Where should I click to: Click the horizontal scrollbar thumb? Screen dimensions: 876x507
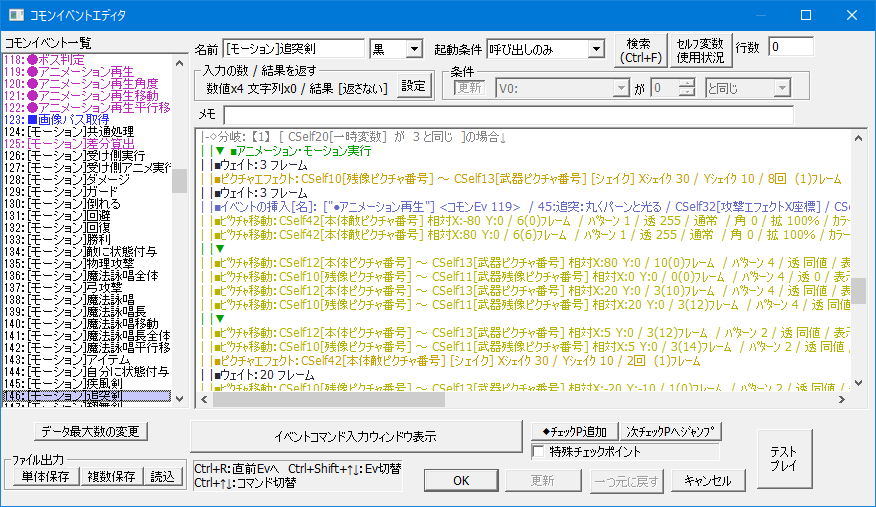[329, 400]
